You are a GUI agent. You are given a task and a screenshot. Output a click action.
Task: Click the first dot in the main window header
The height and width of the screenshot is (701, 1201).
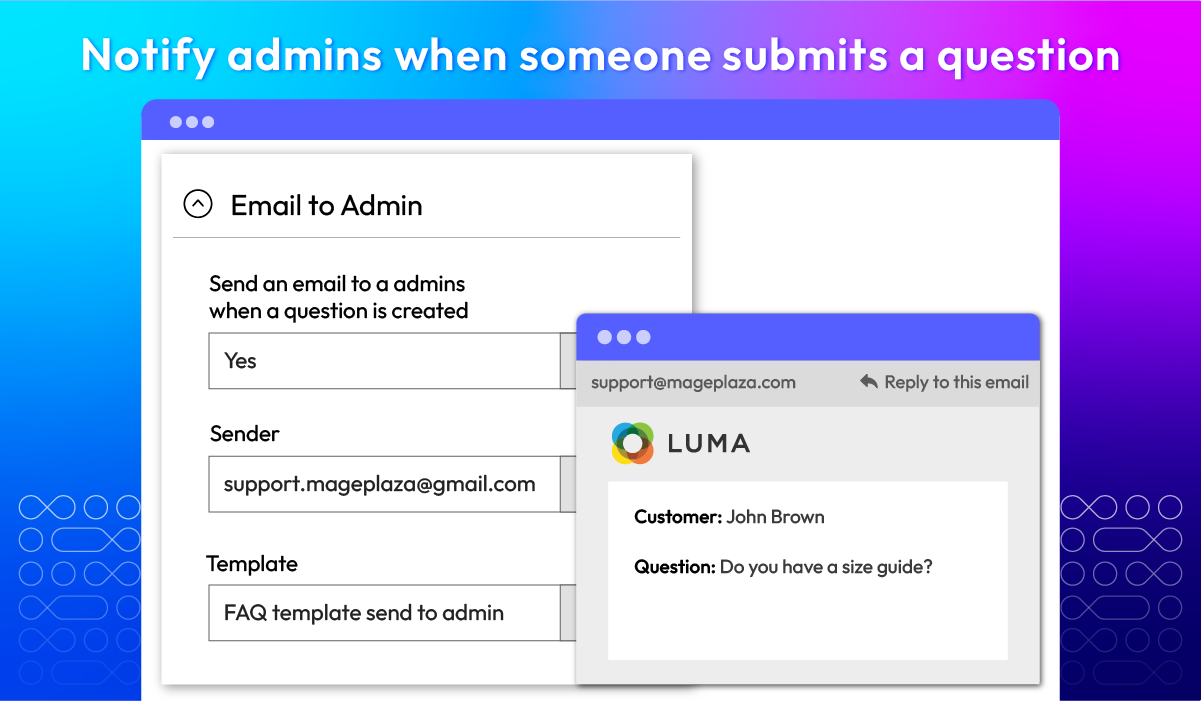[176, 122]
